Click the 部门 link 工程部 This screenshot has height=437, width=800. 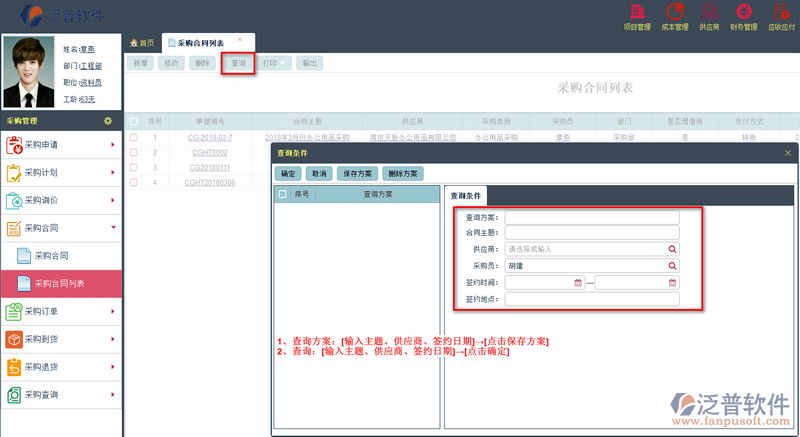tap(91, 66)
